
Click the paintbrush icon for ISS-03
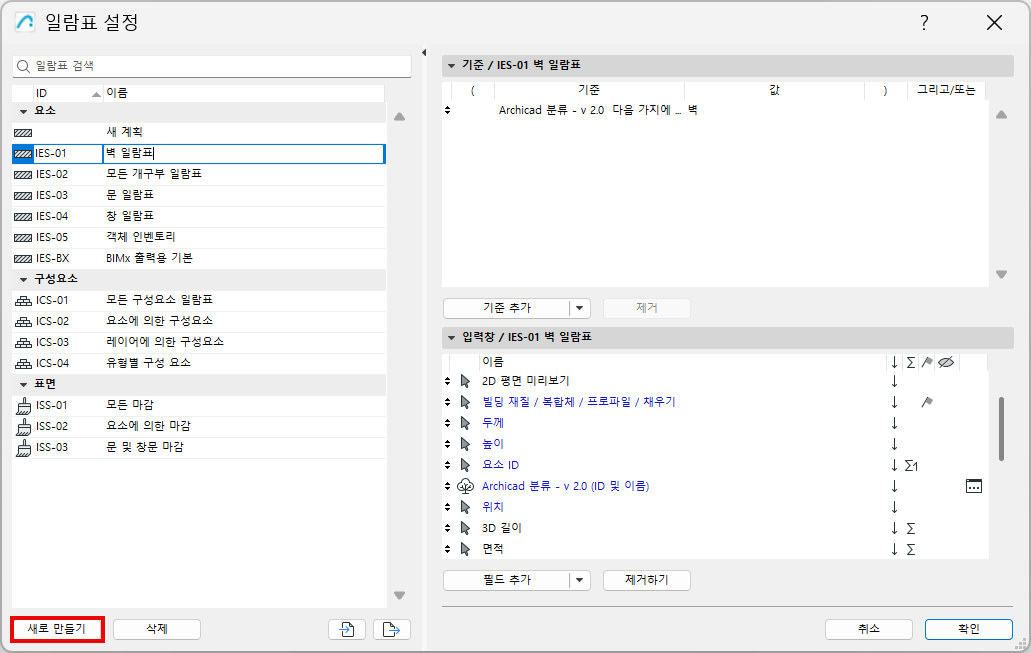click(23, 448)
